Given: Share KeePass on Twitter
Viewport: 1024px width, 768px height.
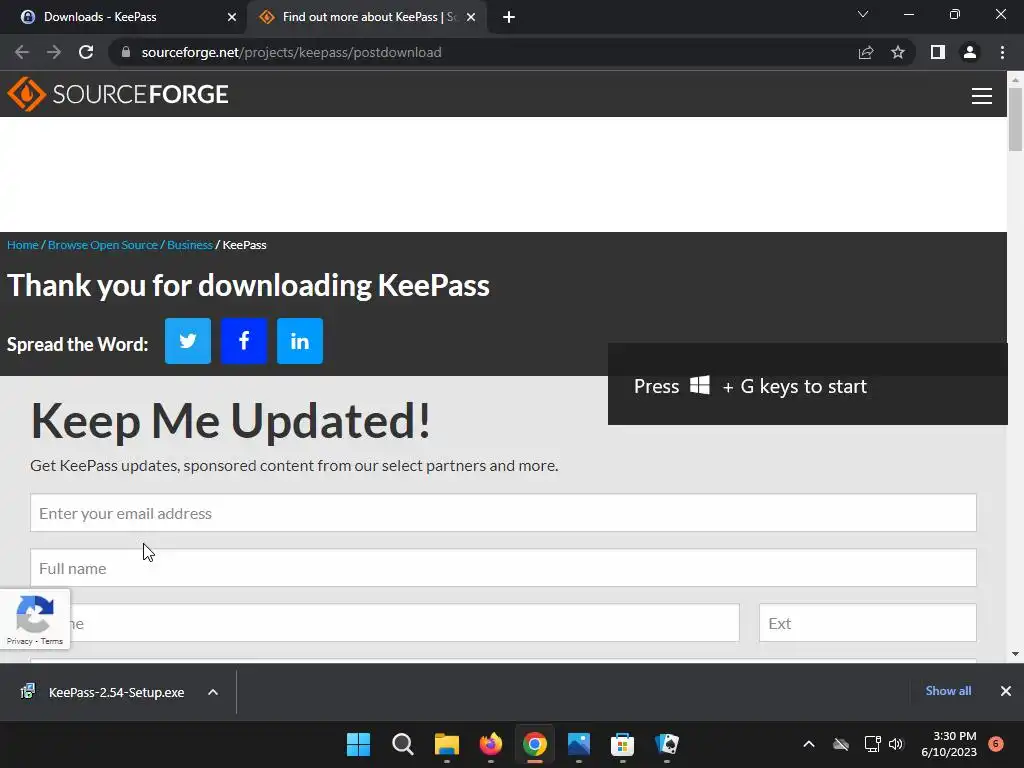Looking at the screenshot, I should [188, 341].
